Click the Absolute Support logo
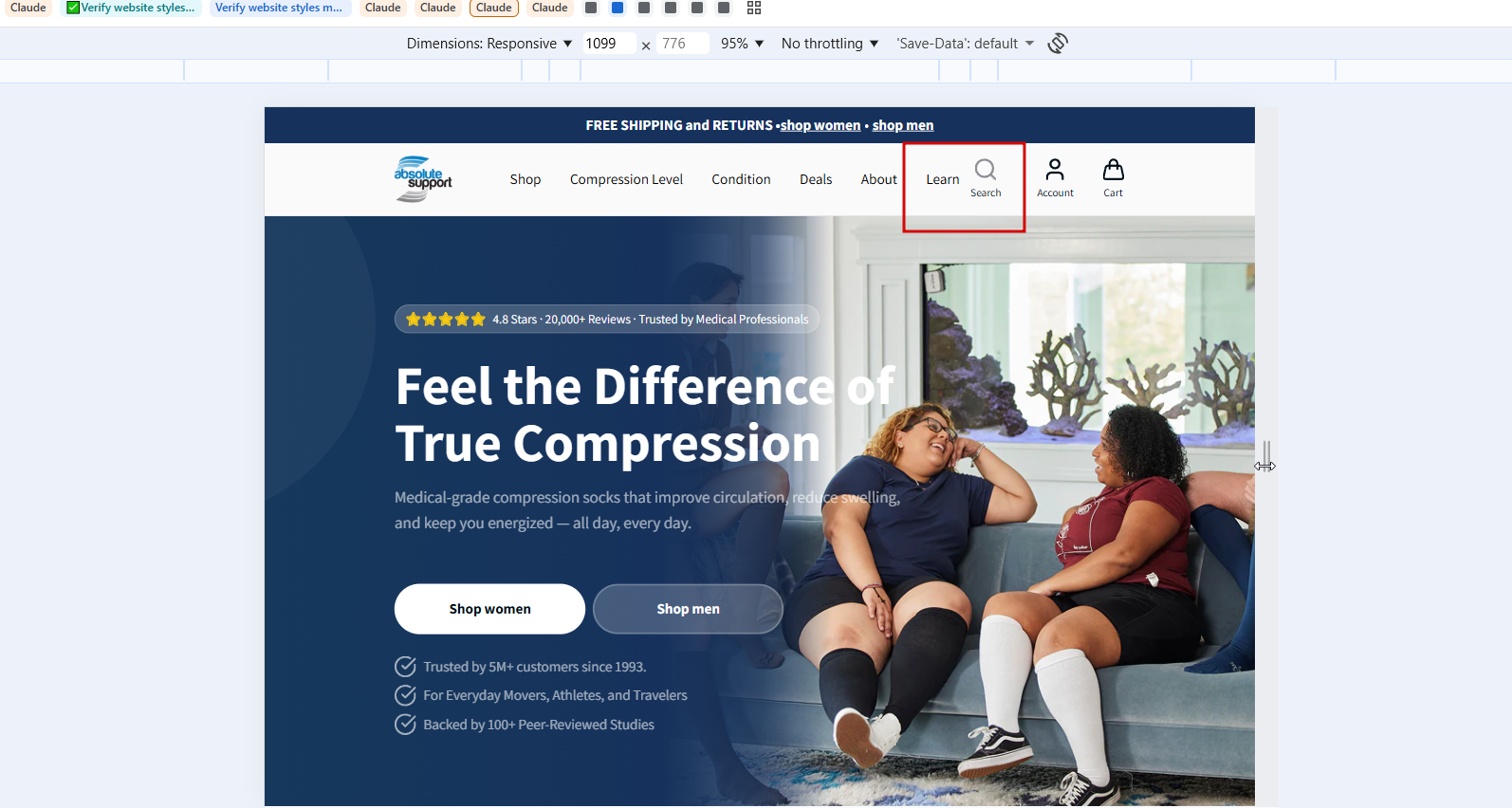 (x=423, y=179)
